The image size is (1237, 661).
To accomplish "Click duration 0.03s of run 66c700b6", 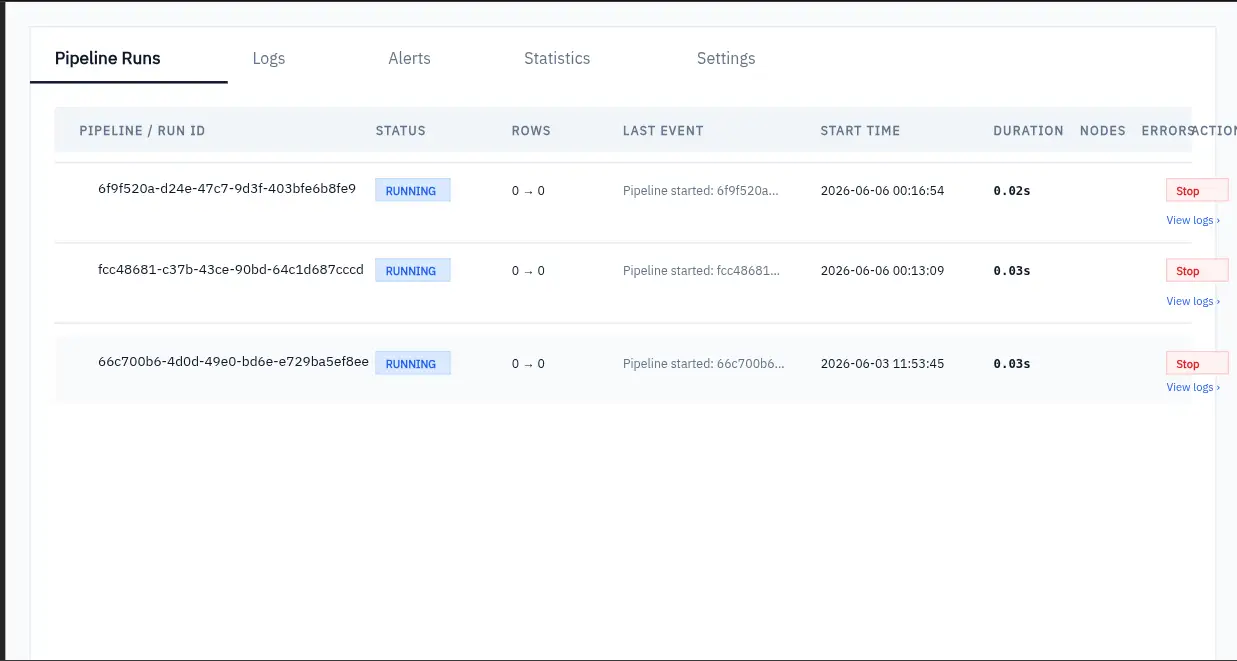I will click(1012, 363).
